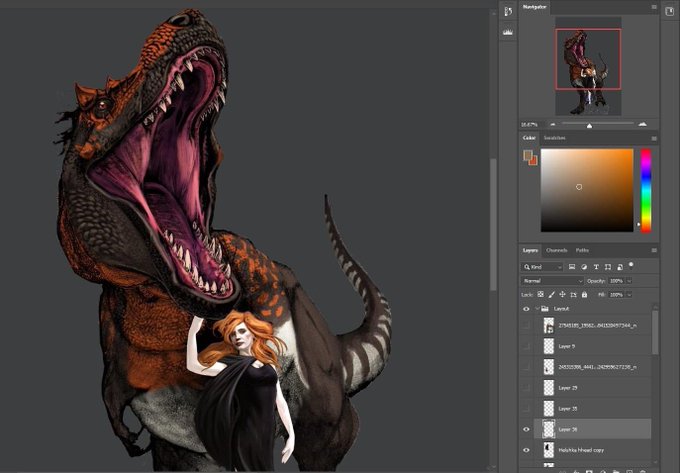Image resolution: width=680 pixels, height=473 pixels.
Task: Switch to the Swatches tab
Action: pos(555,138)
